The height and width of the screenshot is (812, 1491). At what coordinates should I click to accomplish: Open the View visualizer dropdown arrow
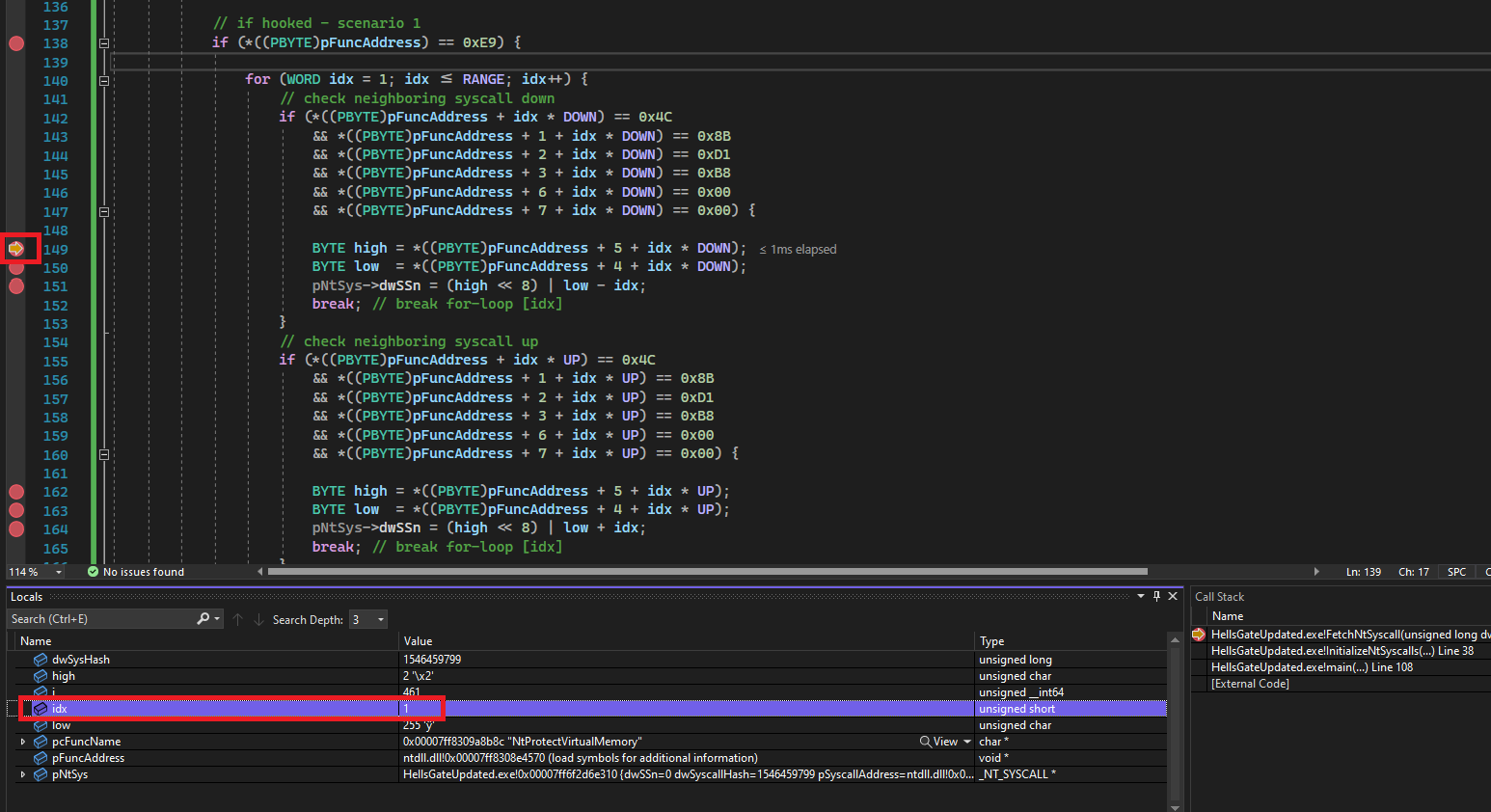967,742
